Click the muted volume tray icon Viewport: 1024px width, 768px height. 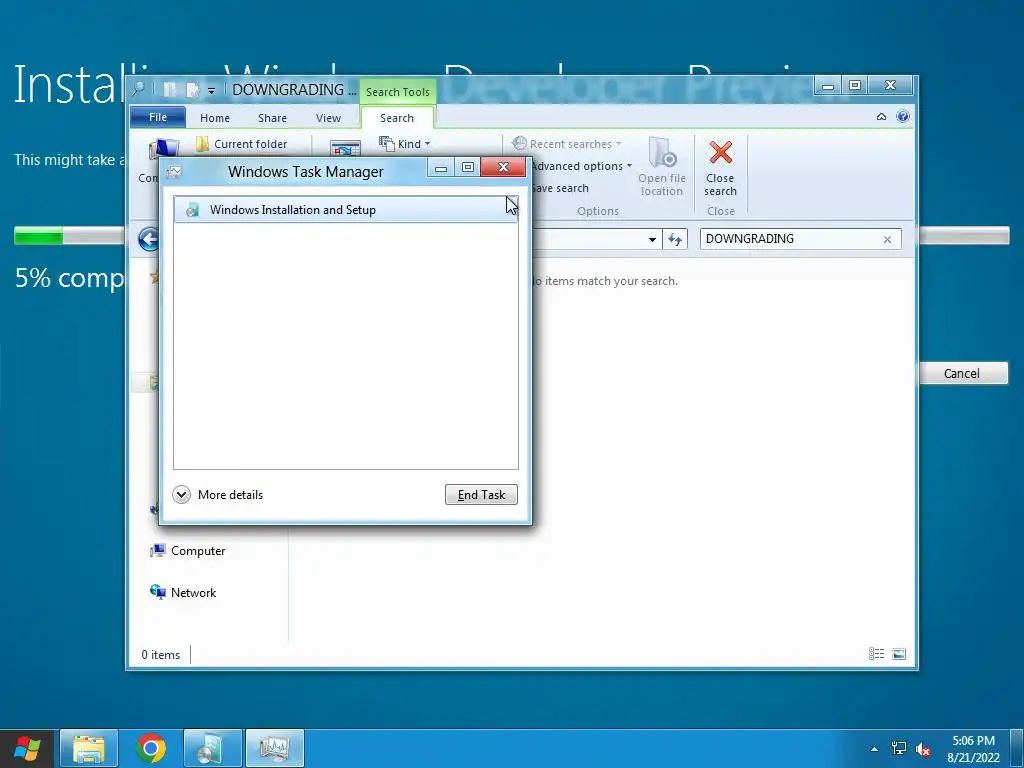point(923,749)
